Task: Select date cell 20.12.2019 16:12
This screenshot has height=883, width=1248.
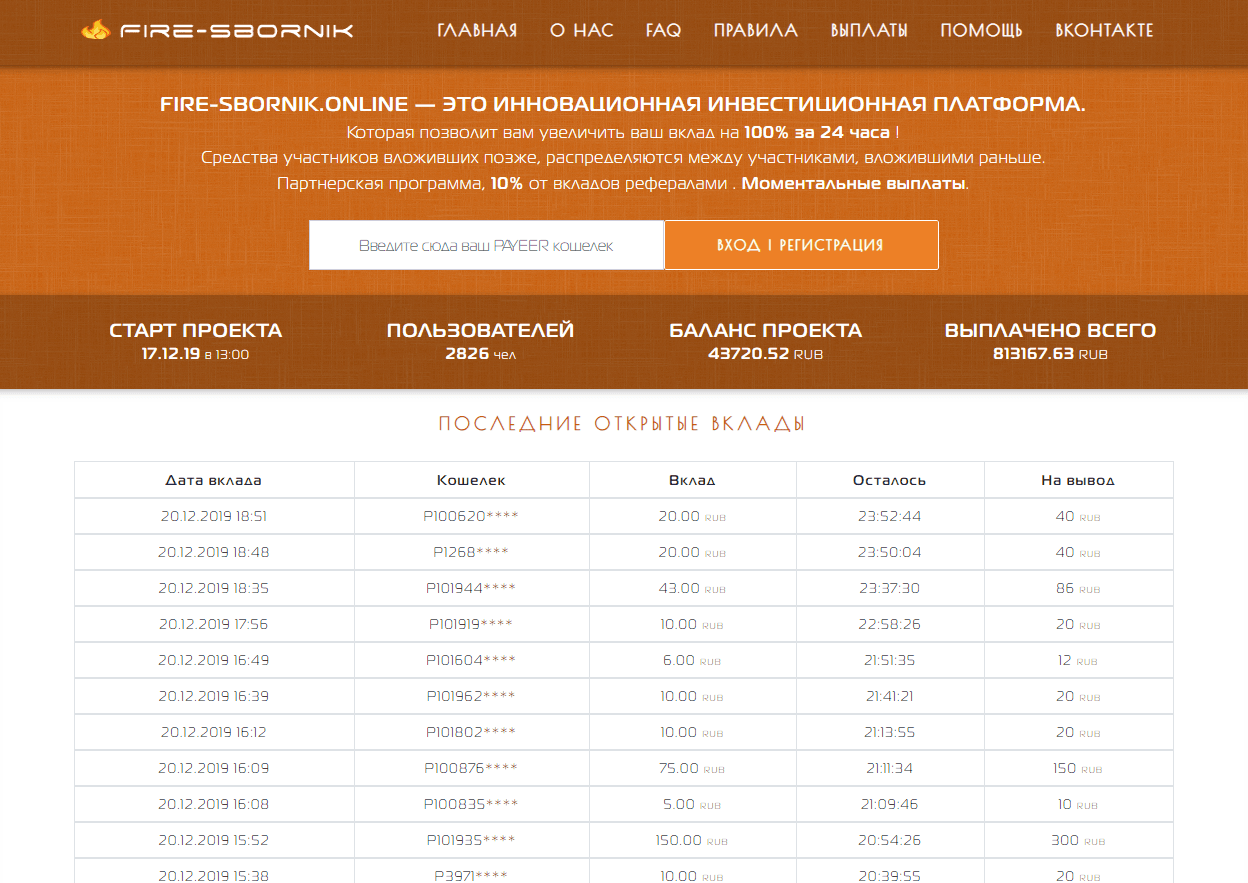Action: (x=214, y=732)
